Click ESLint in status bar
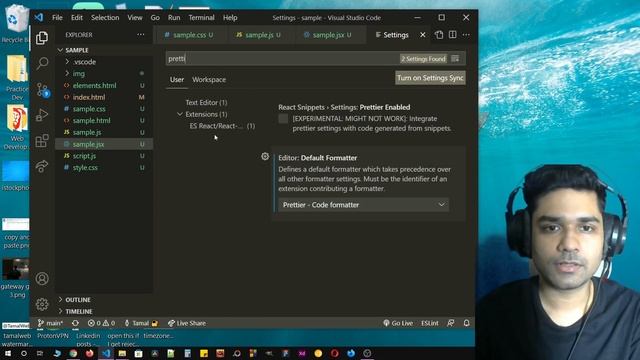Viewport: 640px width, 360px height. tap(430, 323)
